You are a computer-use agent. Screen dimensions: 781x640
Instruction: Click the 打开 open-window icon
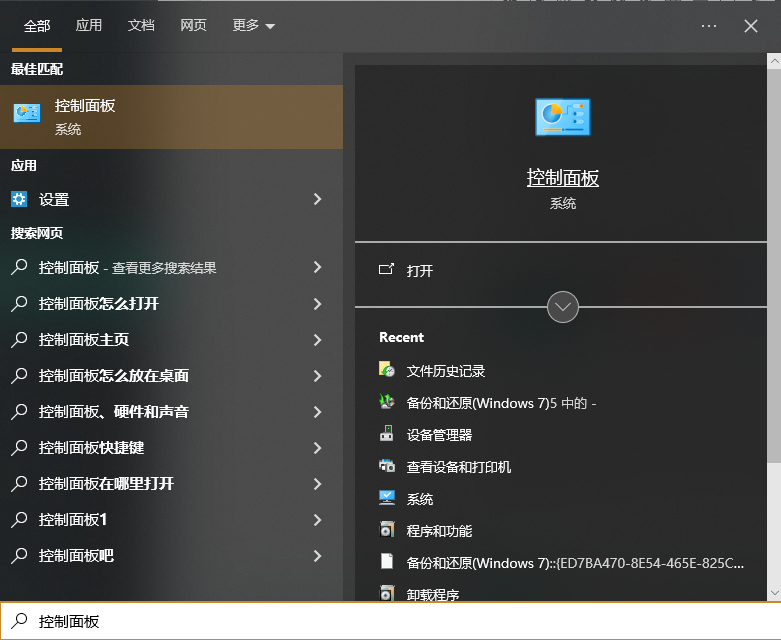(x=386, y=269)
